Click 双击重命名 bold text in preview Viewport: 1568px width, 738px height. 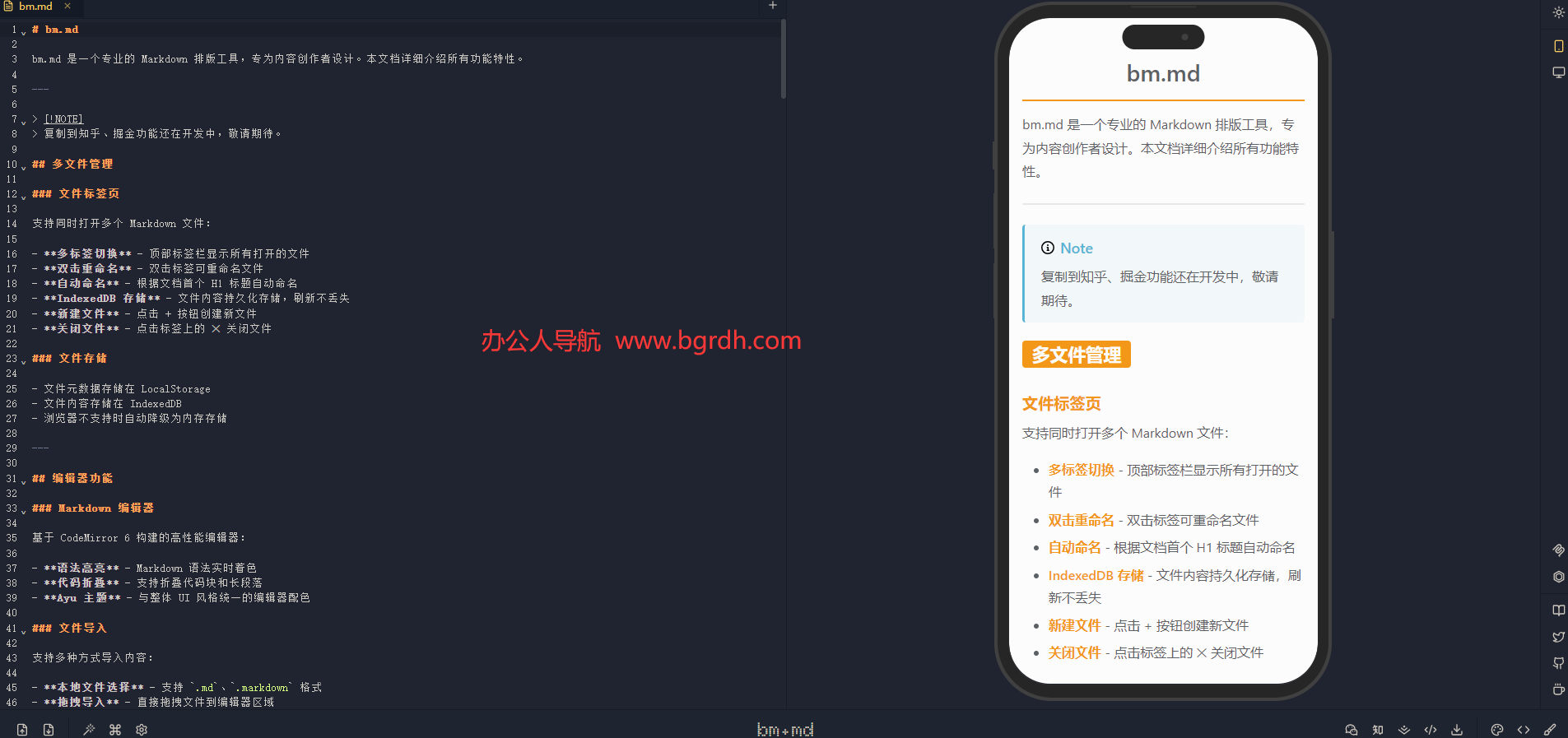pyautogui.click(x=1081, y=520)
